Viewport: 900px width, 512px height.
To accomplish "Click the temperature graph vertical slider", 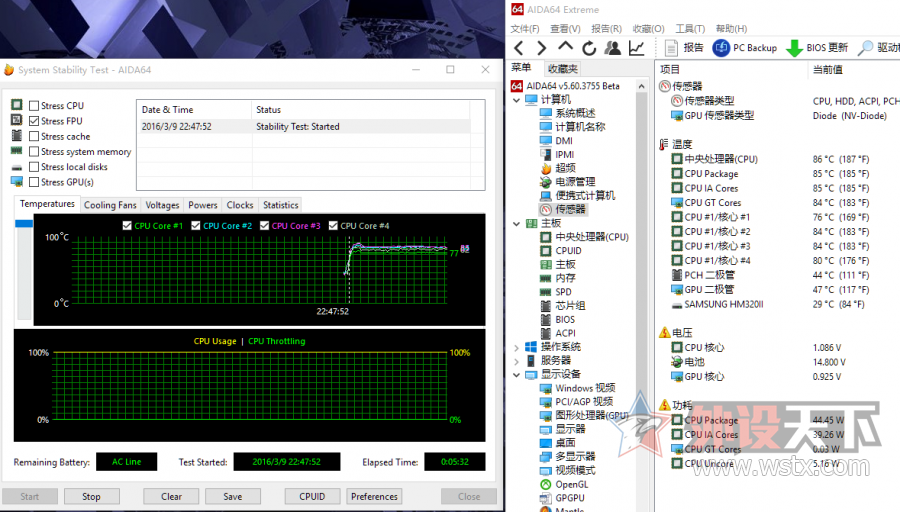I will coord(24,223).
